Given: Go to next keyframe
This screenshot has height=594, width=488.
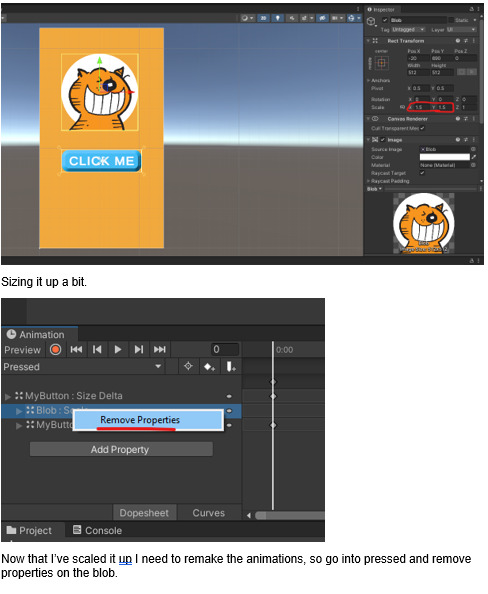Looking at the screenshot, I should pyautogui.click(x=139, y=349).
